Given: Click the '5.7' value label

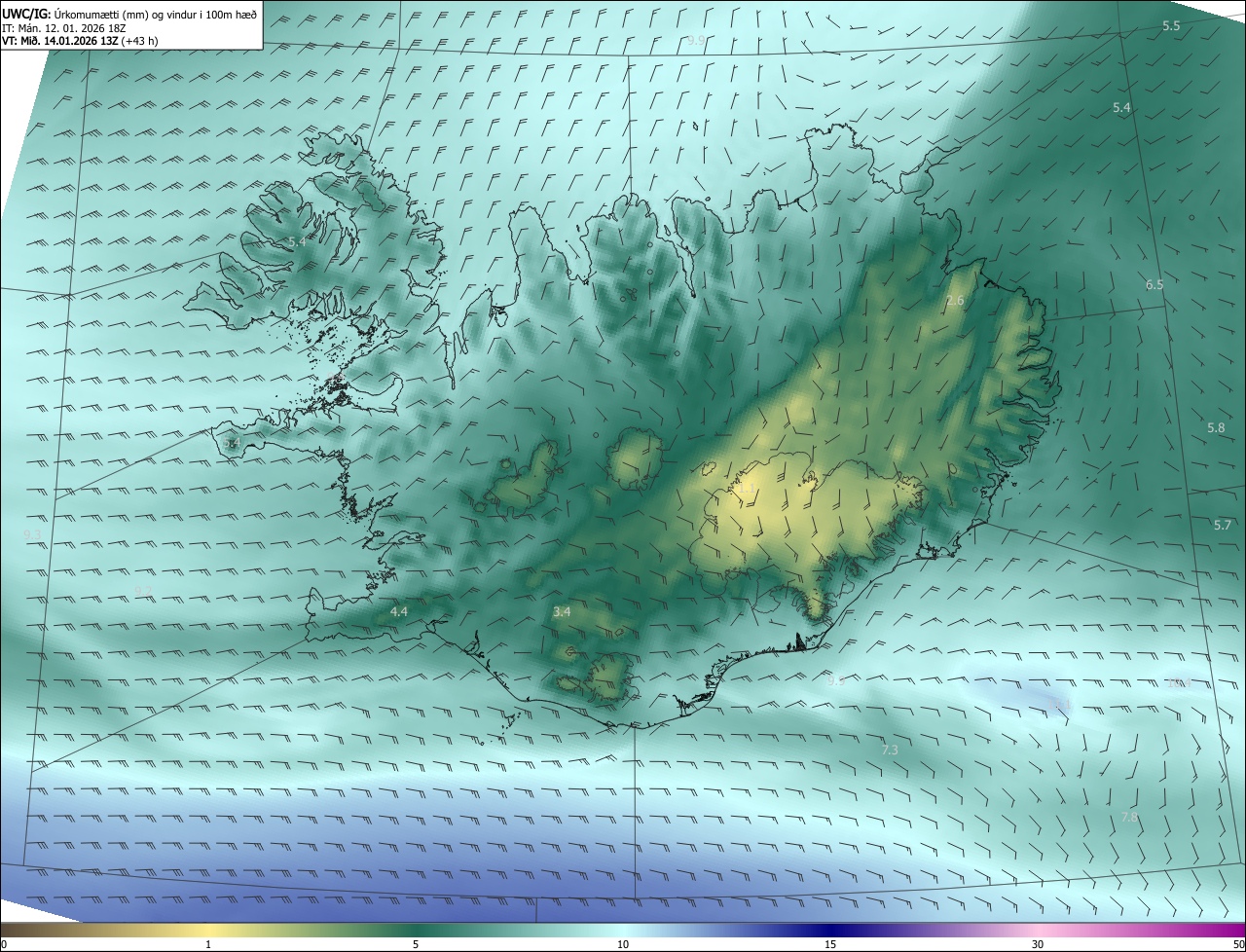Looking at the screenshot, I should 1223,526.
